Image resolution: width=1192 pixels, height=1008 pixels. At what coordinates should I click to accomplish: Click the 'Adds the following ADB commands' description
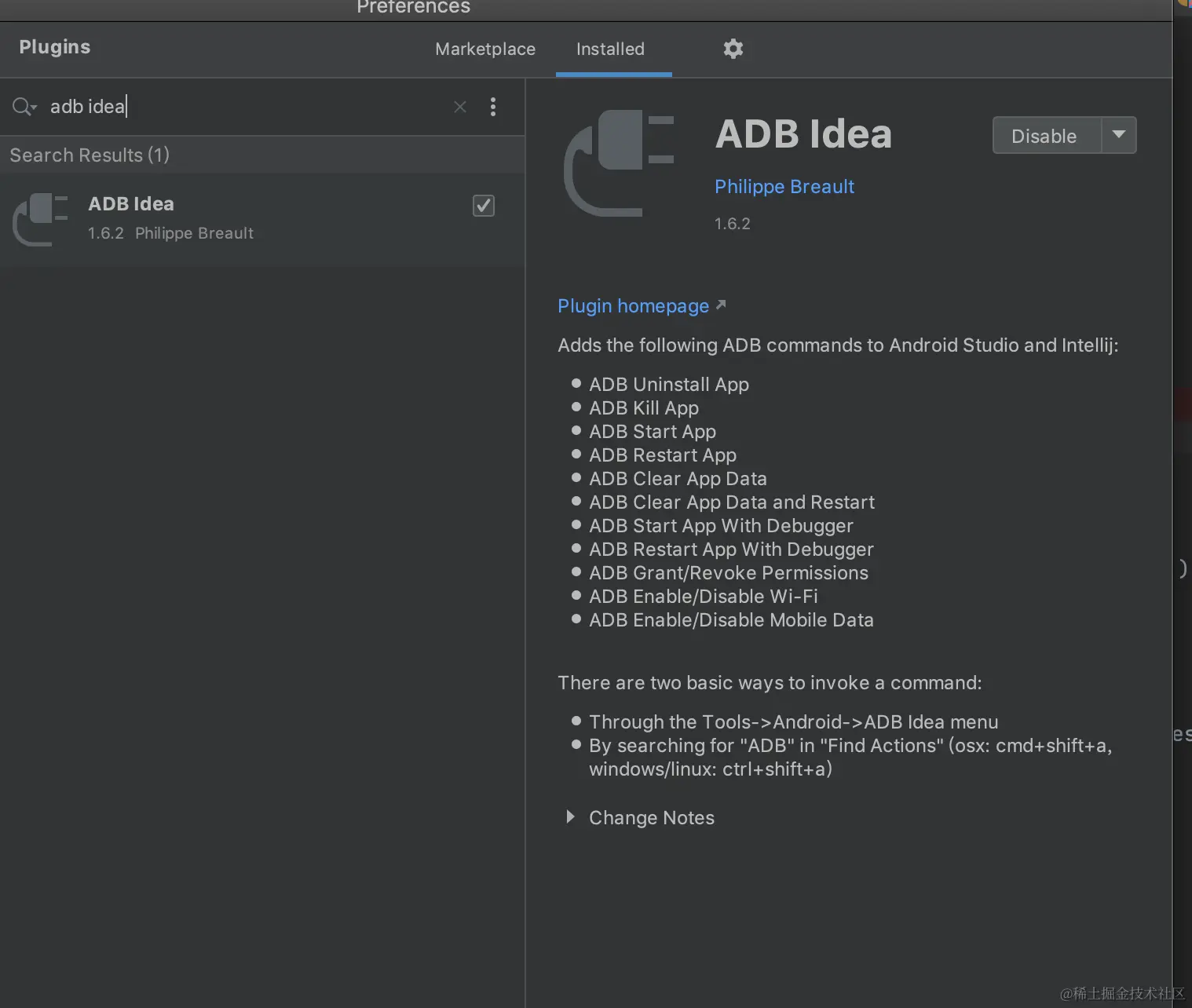click(x=838, y=345)
